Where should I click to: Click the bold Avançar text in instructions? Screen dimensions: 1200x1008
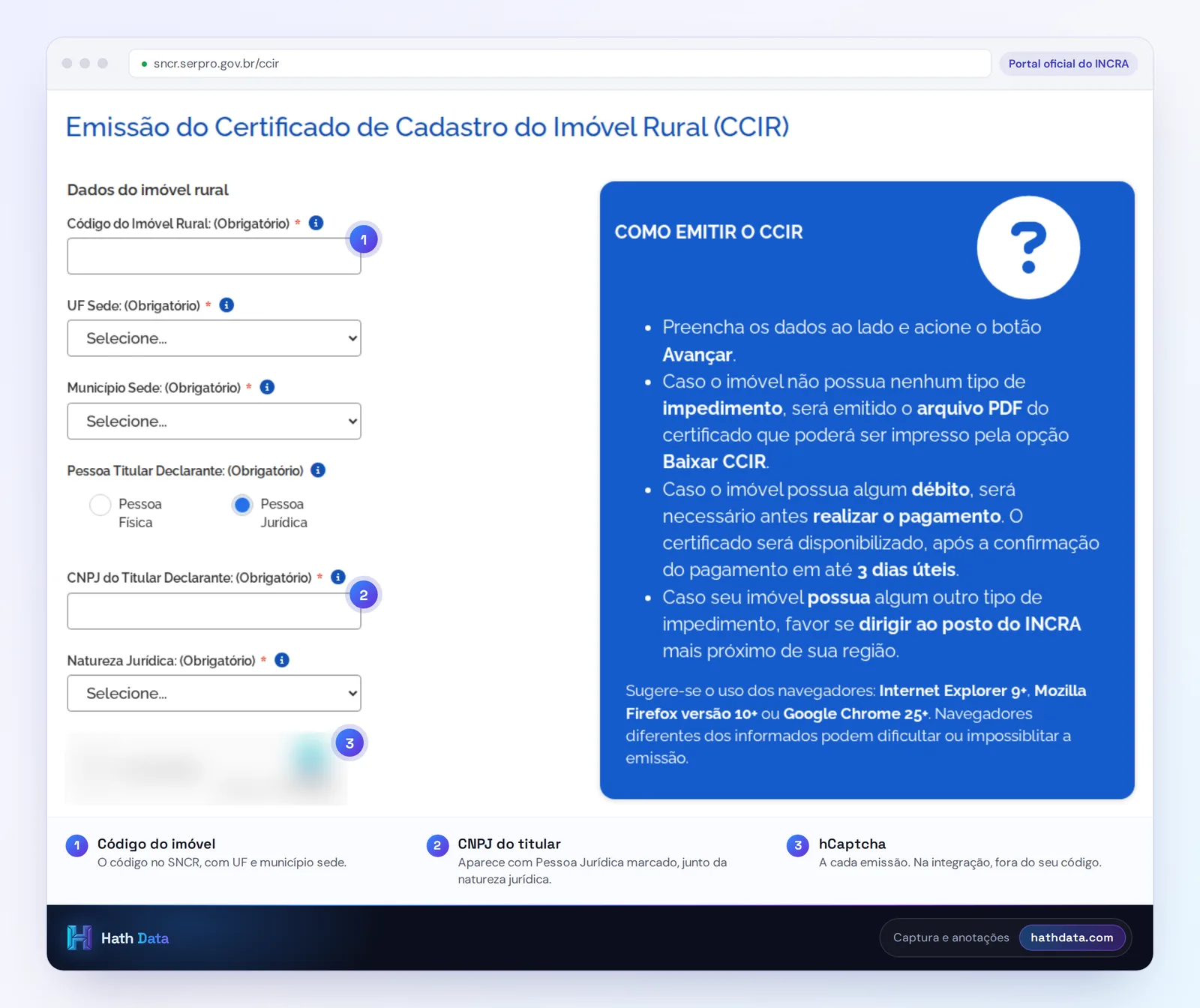(x=697, y=355)
